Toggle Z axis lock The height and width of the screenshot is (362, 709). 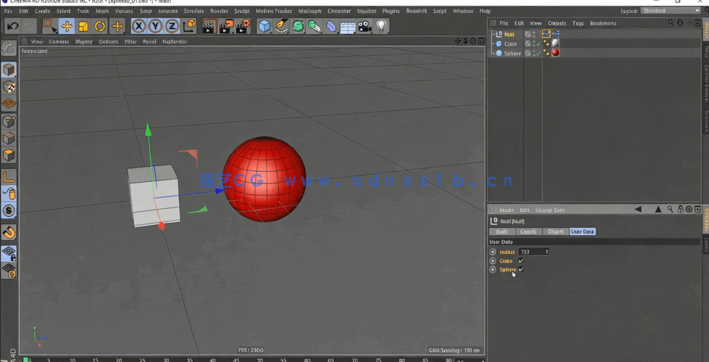(x=172, y=26)
